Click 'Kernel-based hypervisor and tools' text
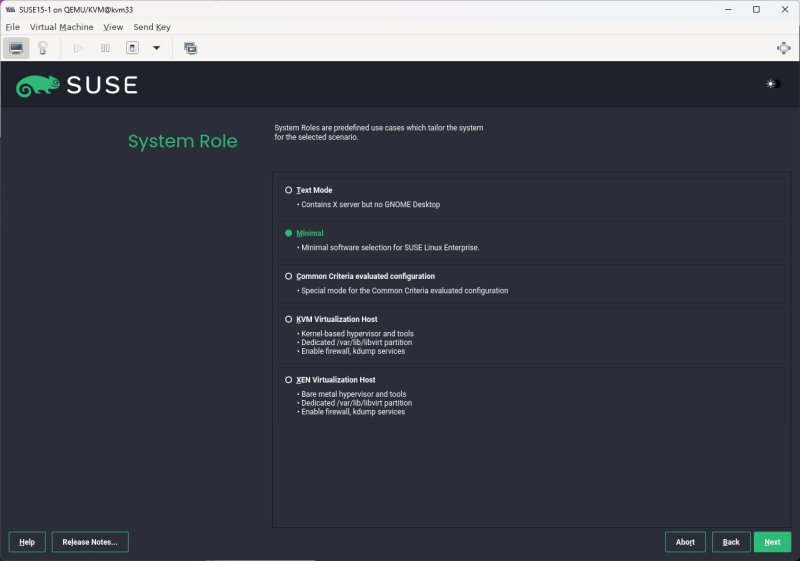 coord(357,334)
